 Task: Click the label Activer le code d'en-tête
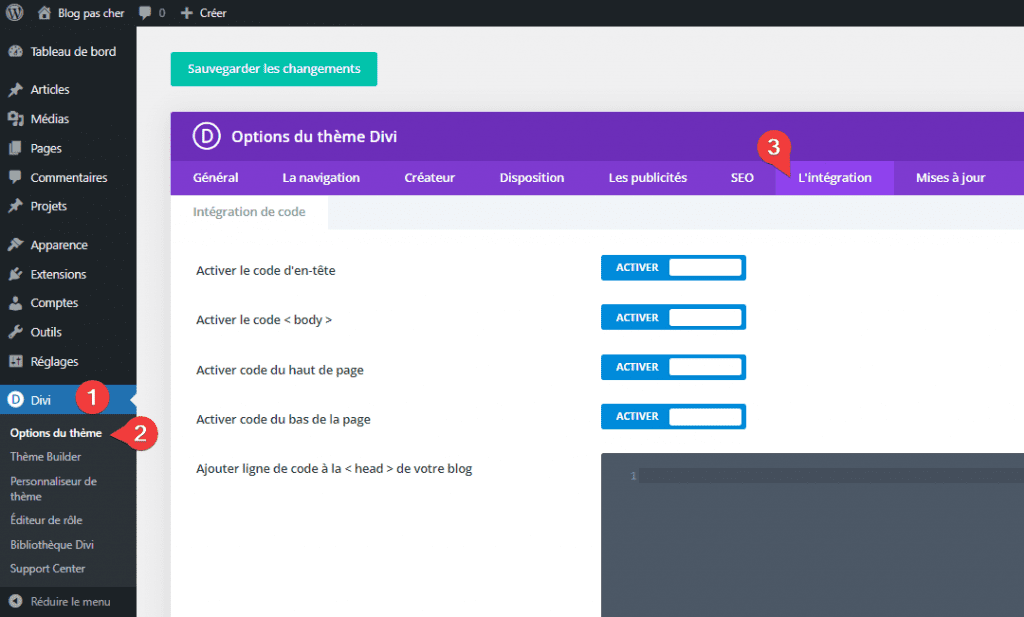tap(266, 270)
